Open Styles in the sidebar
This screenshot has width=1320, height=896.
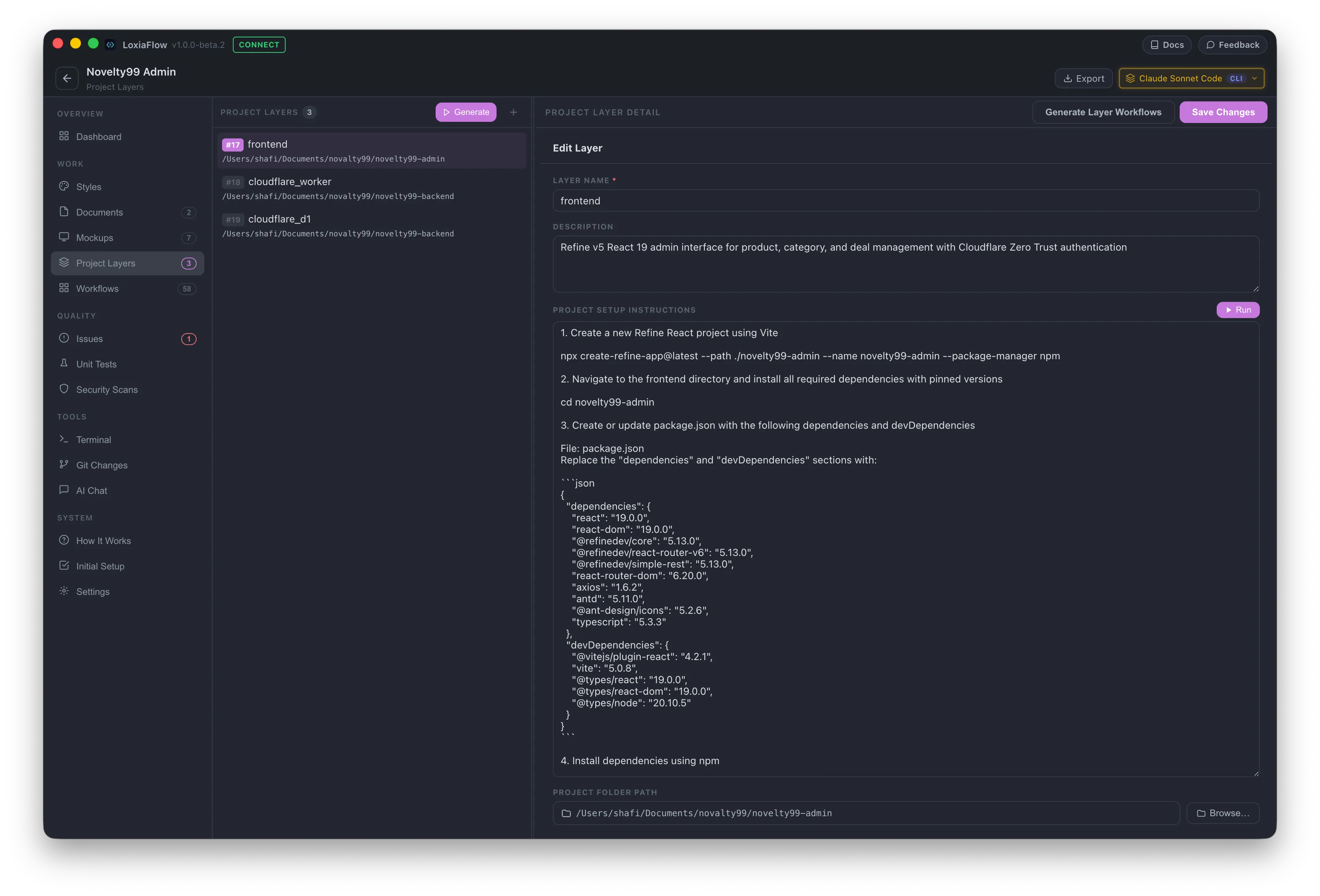(x=127, y=186)
